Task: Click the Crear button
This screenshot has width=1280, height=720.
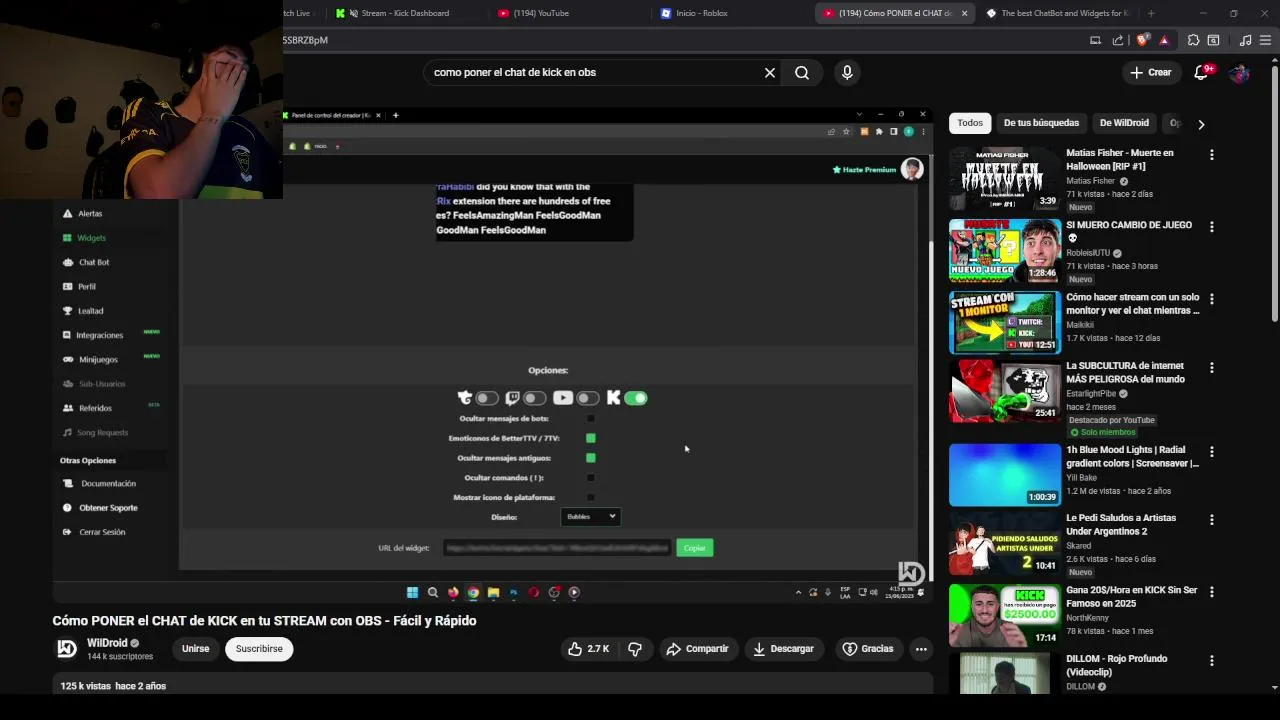Action: pyautogui.click(x=1150, y=72)
